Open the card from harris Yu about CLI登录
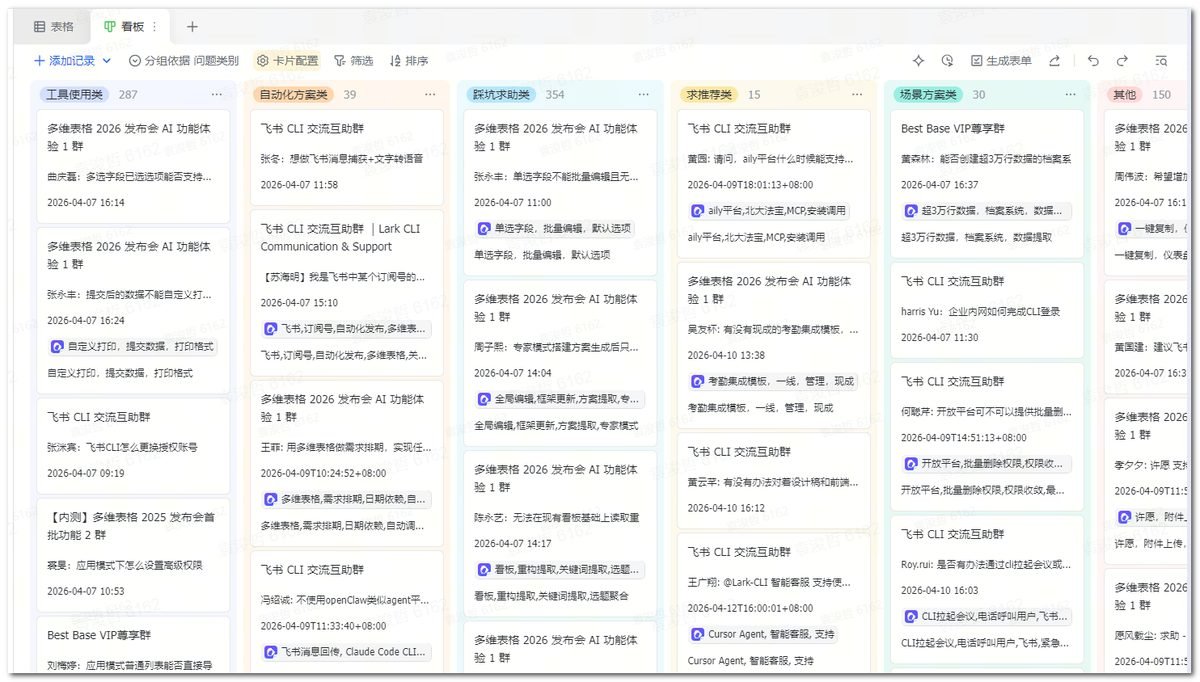This screenshot has height=682, width=1200. click(x=987, y=309)
